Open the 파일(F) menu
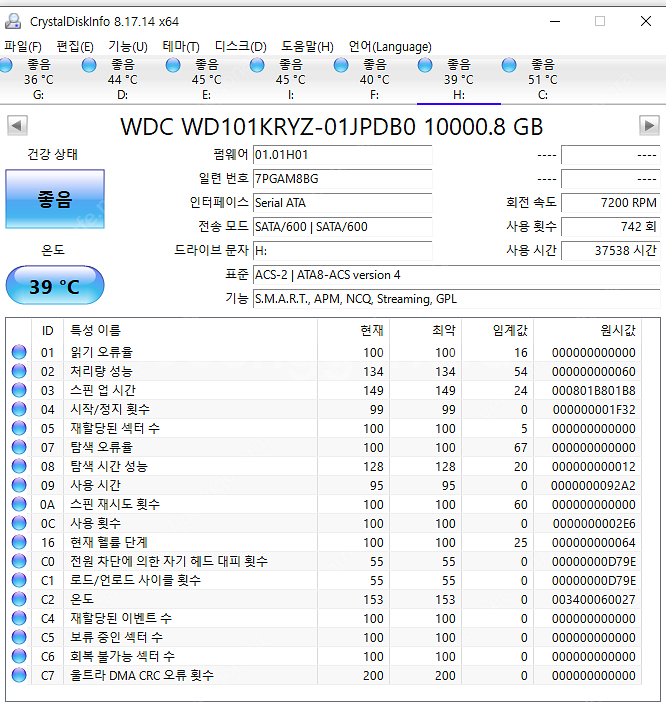 (23, 47)
